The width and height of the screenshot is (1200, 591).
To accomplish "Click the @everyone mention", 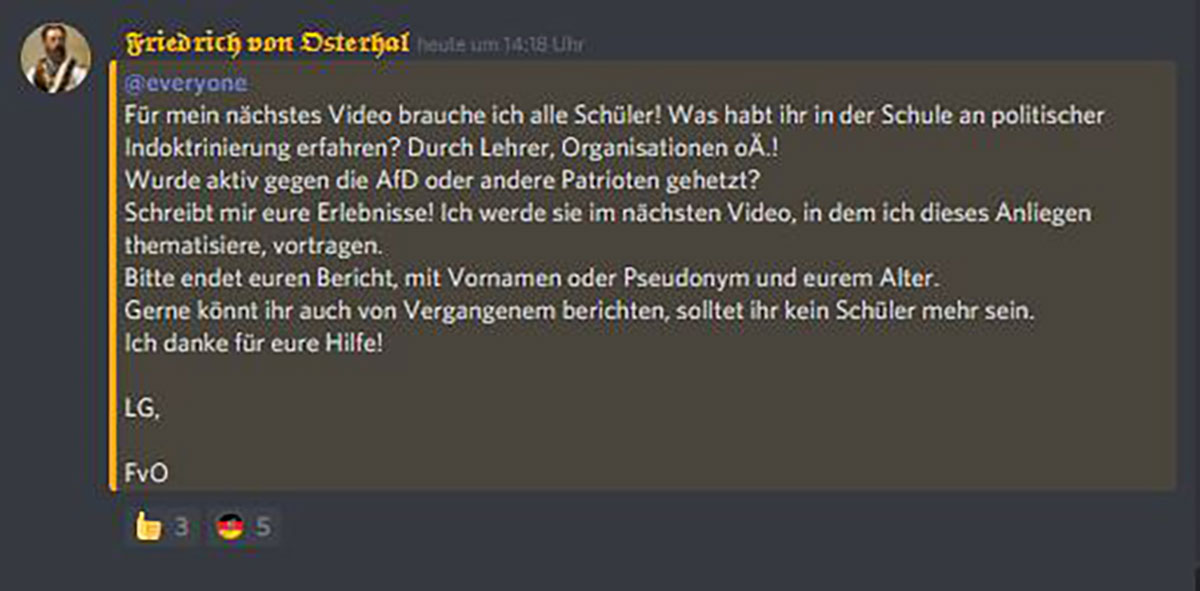I will [x=186, y=84].
